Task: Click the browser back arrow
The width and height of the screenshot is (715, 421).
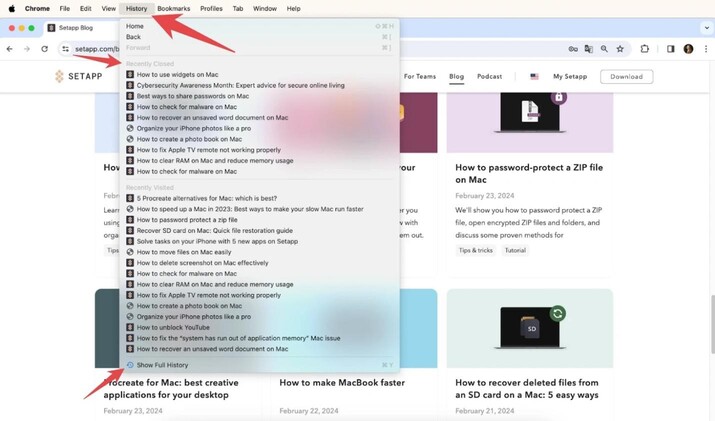Action: pos(10,49)
